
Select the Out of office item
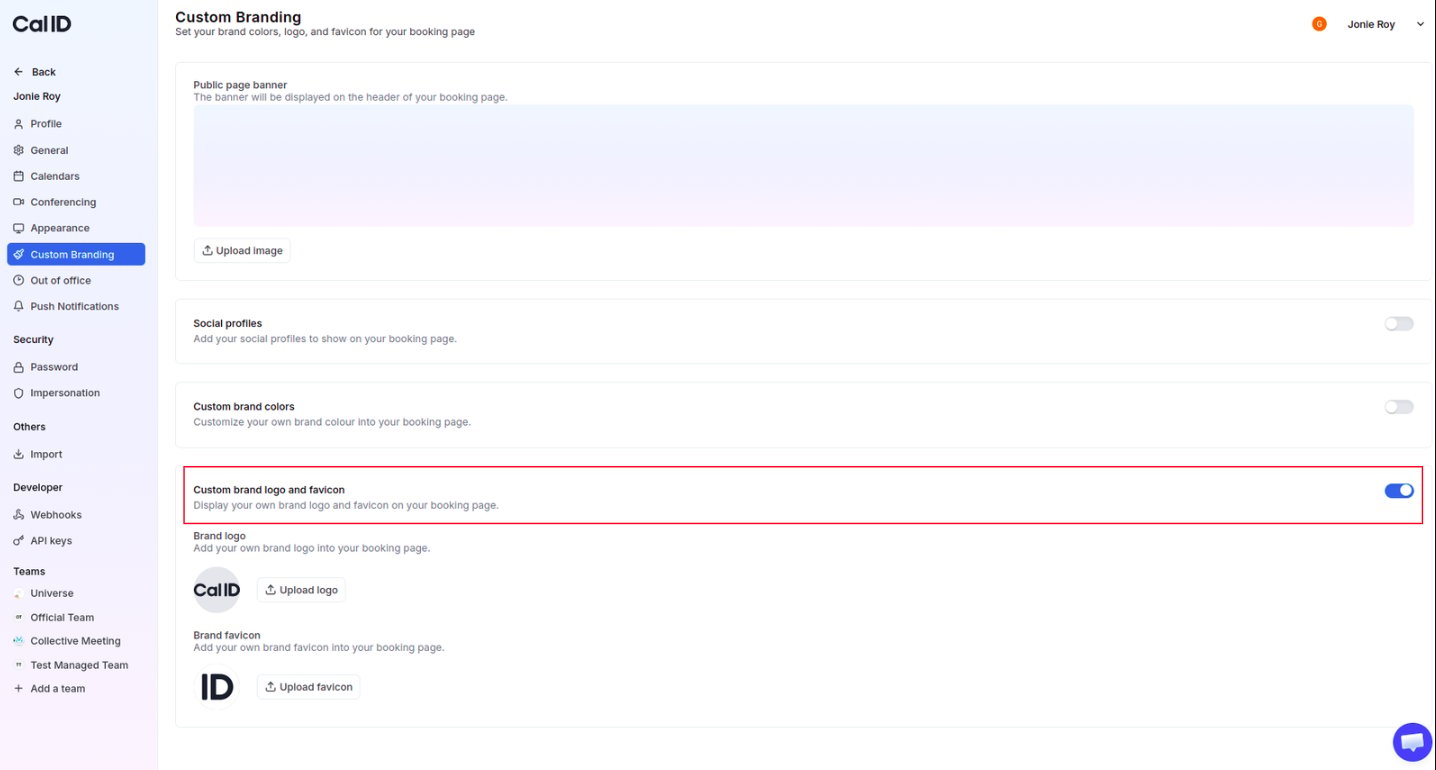(x=76, y=280)
